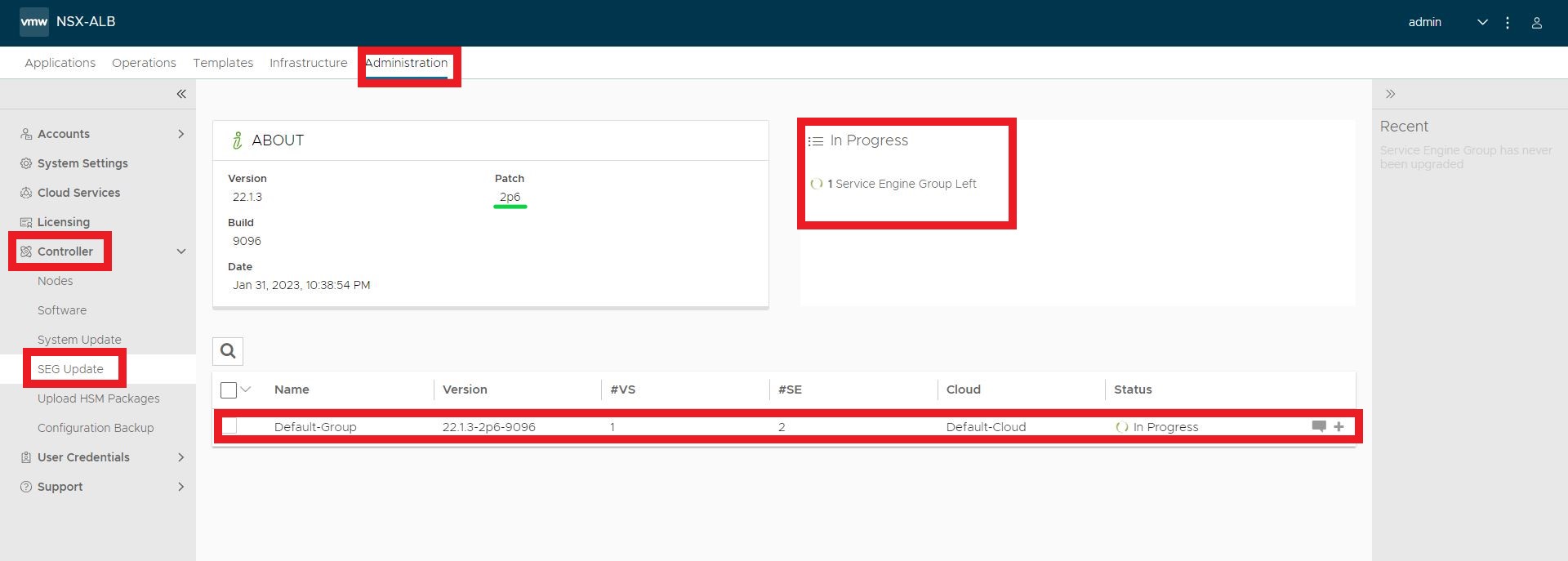This screenshot has height=561, width=1568.
Task: Click the date Jan 31, 2023 value
Action: click(301, 285)
